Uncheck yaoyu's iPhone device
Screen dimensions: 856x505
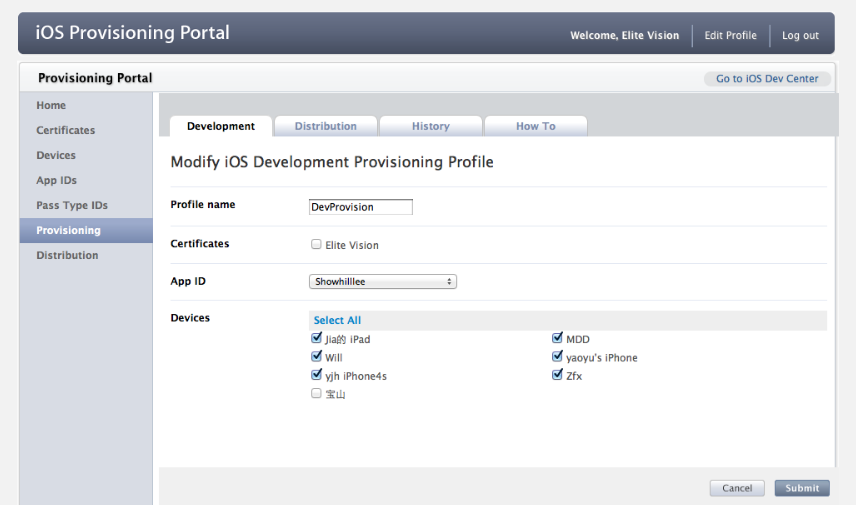[x=557, y=357]
